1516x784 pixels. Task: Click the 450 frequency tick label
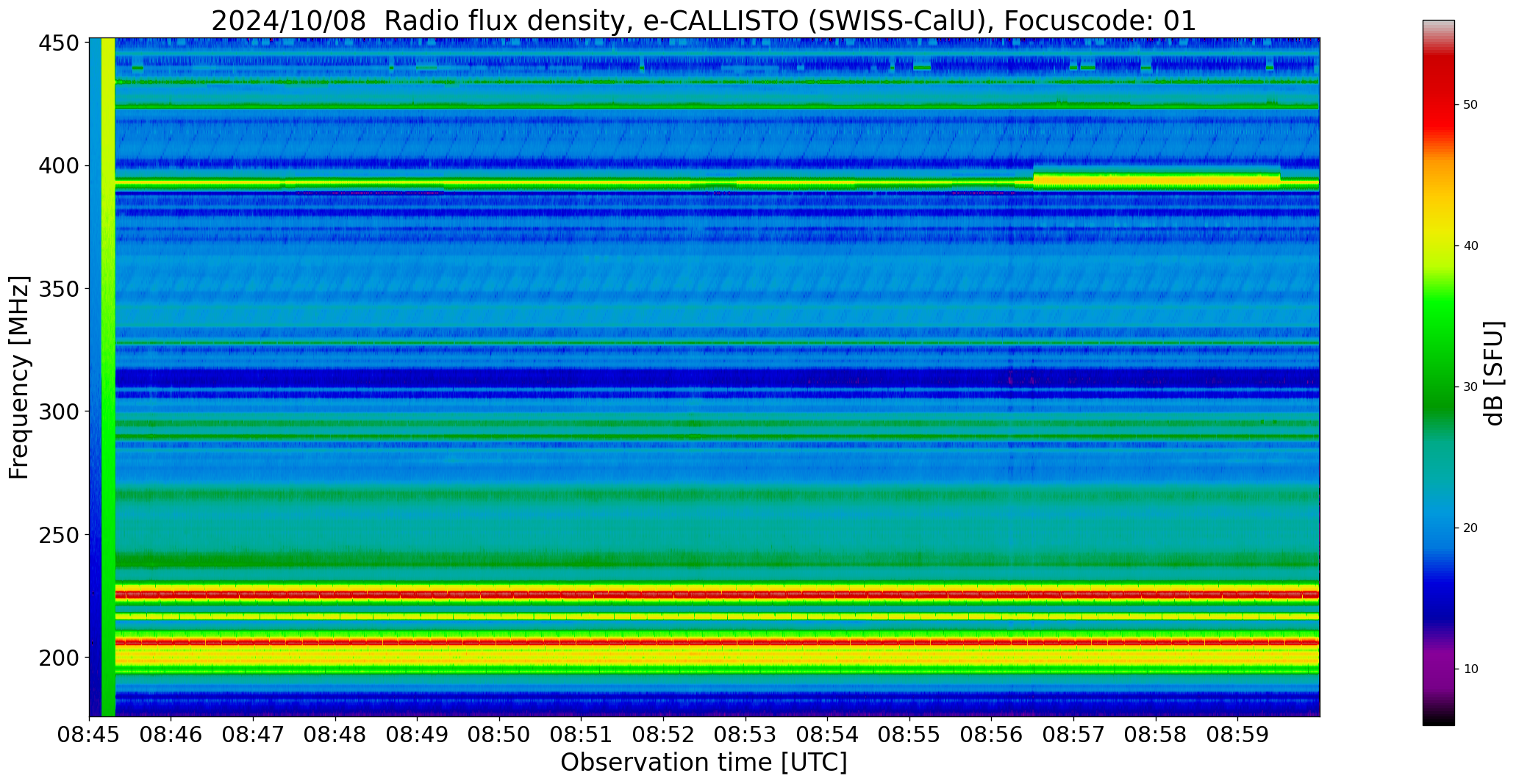[59, 43]
